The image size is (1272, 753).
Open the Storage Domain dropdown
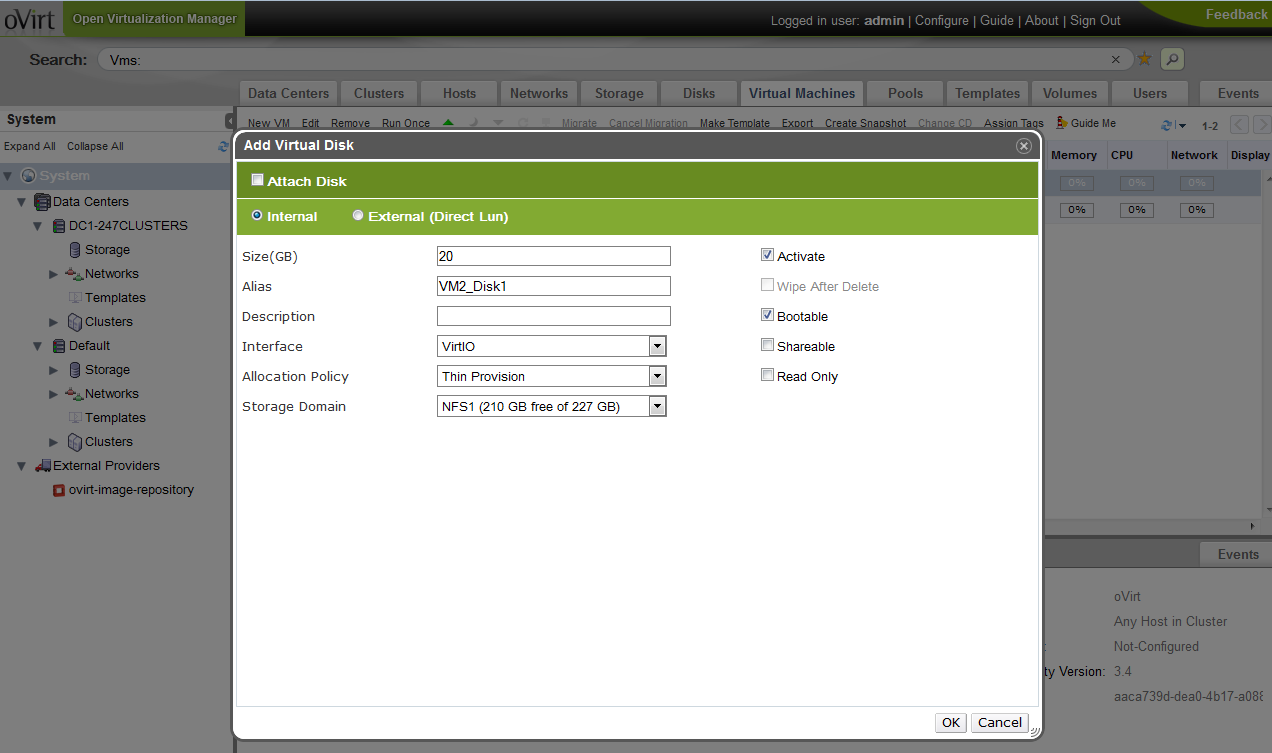pyautogui.click(x=657, y=406)
